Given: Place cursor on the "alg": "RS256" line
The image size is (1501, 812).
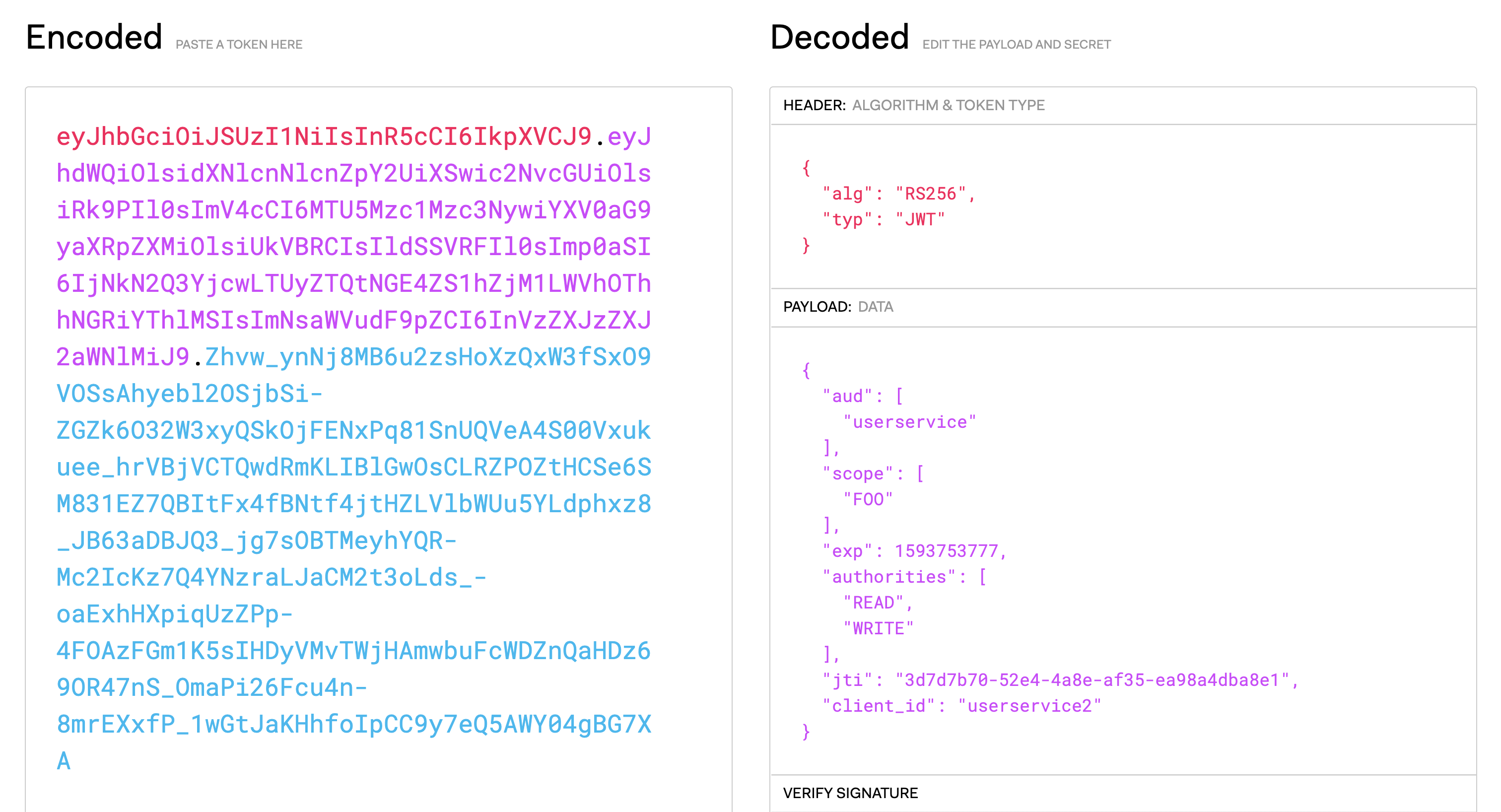Looking at the screenshot, I should (x=898, y=194).
